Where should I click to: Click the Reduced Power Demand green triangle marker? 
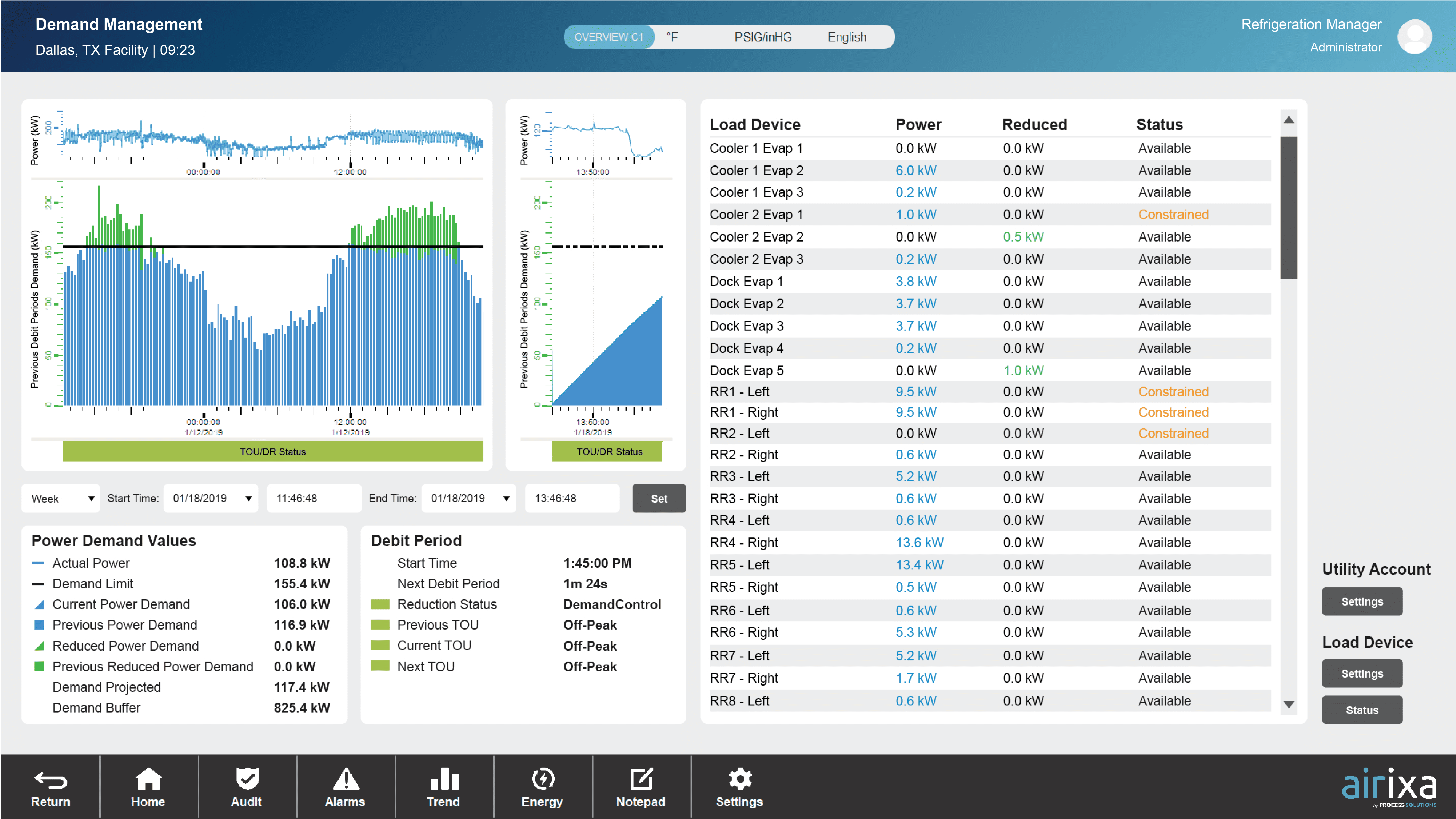(x=39, y=646)
